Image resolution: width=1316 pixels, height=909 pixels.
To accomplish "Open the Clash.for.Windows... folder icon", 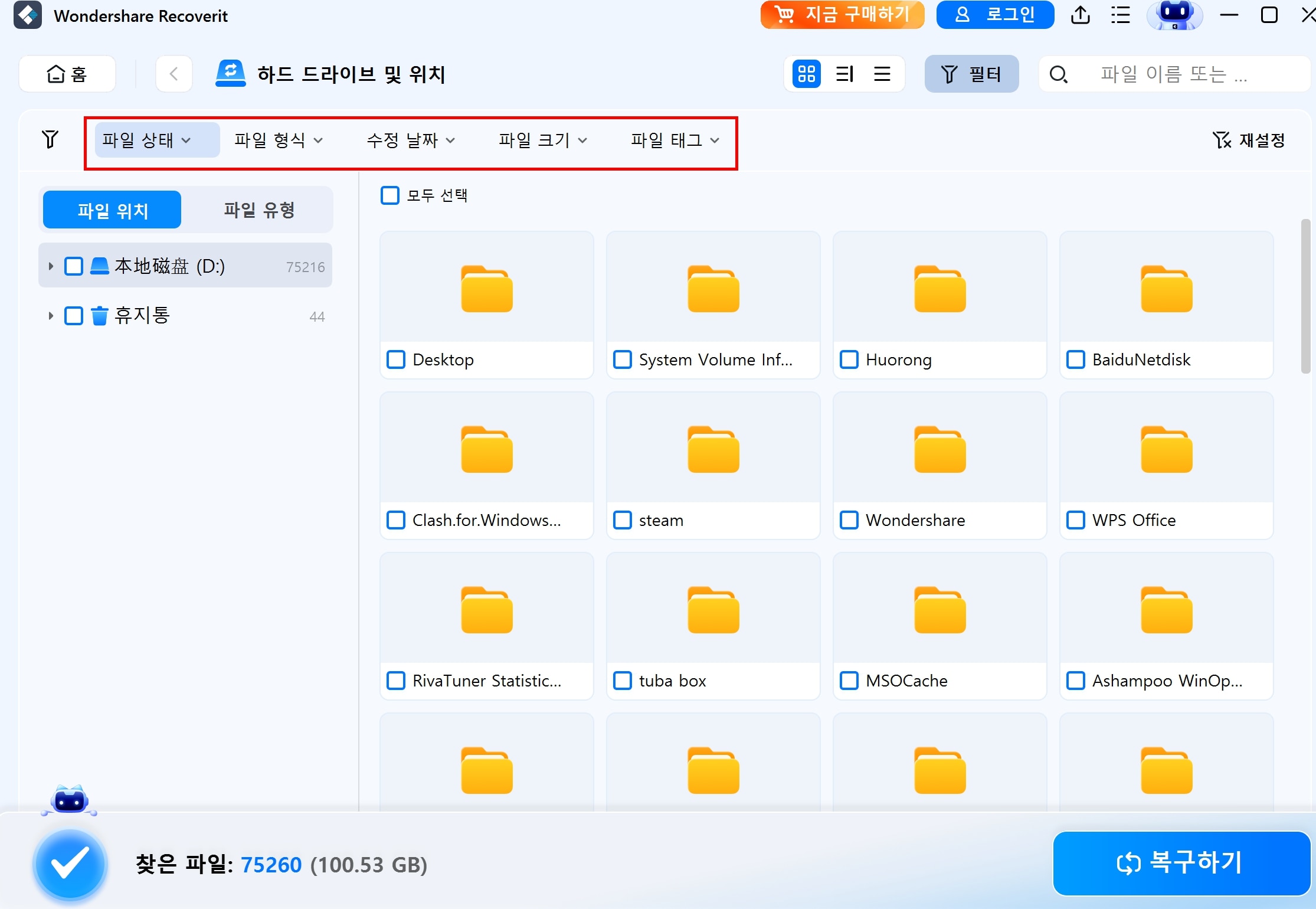I will coord(487,449).
